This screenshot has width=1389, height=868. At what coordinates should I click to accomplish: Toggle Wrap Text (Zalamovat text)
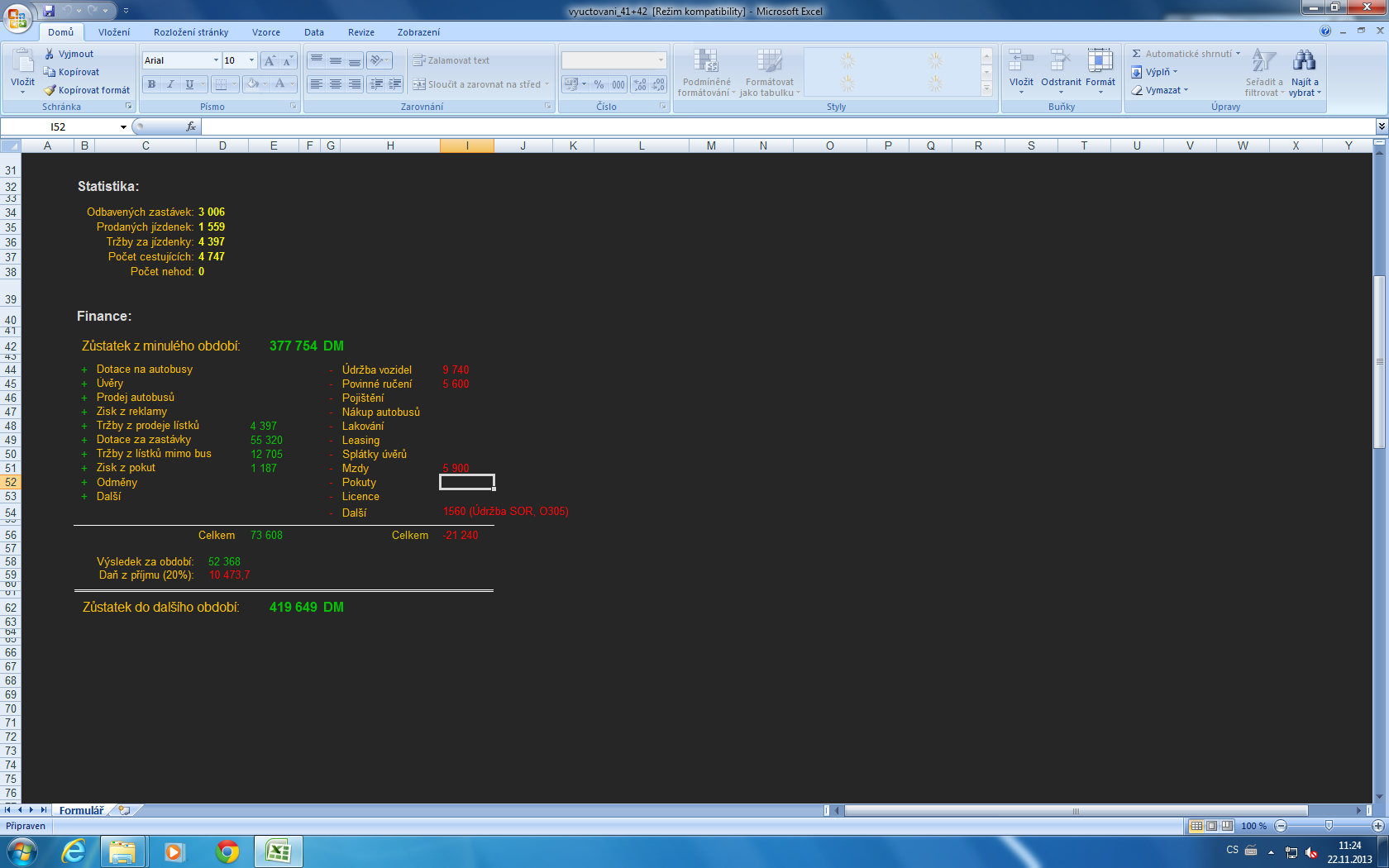(451, 60)
